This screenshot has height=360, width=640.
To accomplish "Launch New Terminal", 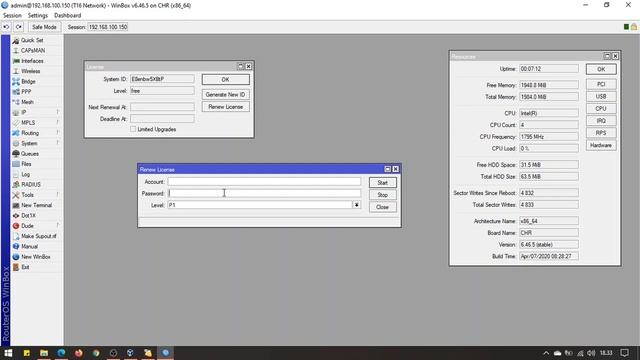I will tap(36, 205).
